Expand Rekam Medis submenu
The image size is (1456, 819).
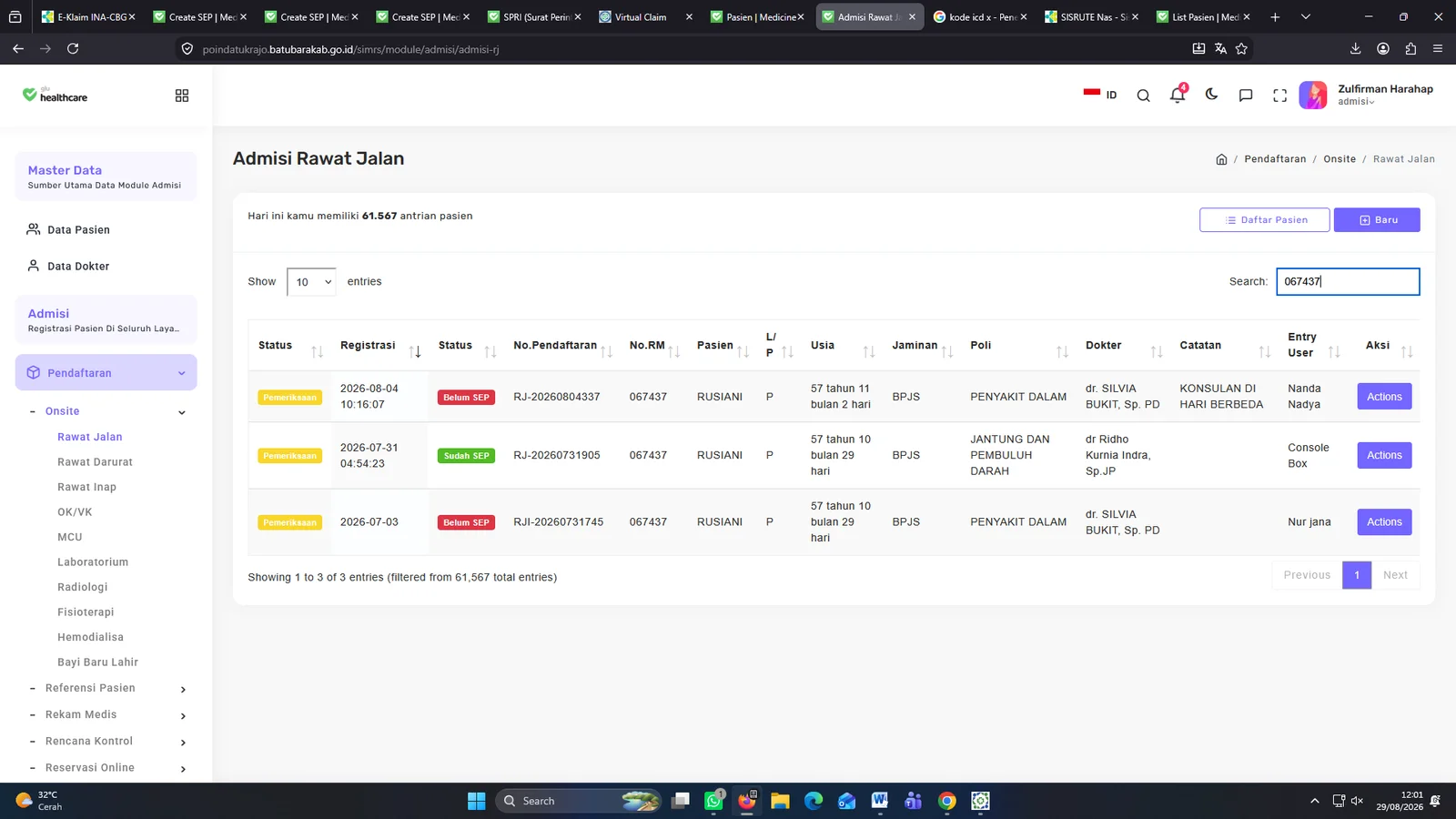tap(108, 715)
